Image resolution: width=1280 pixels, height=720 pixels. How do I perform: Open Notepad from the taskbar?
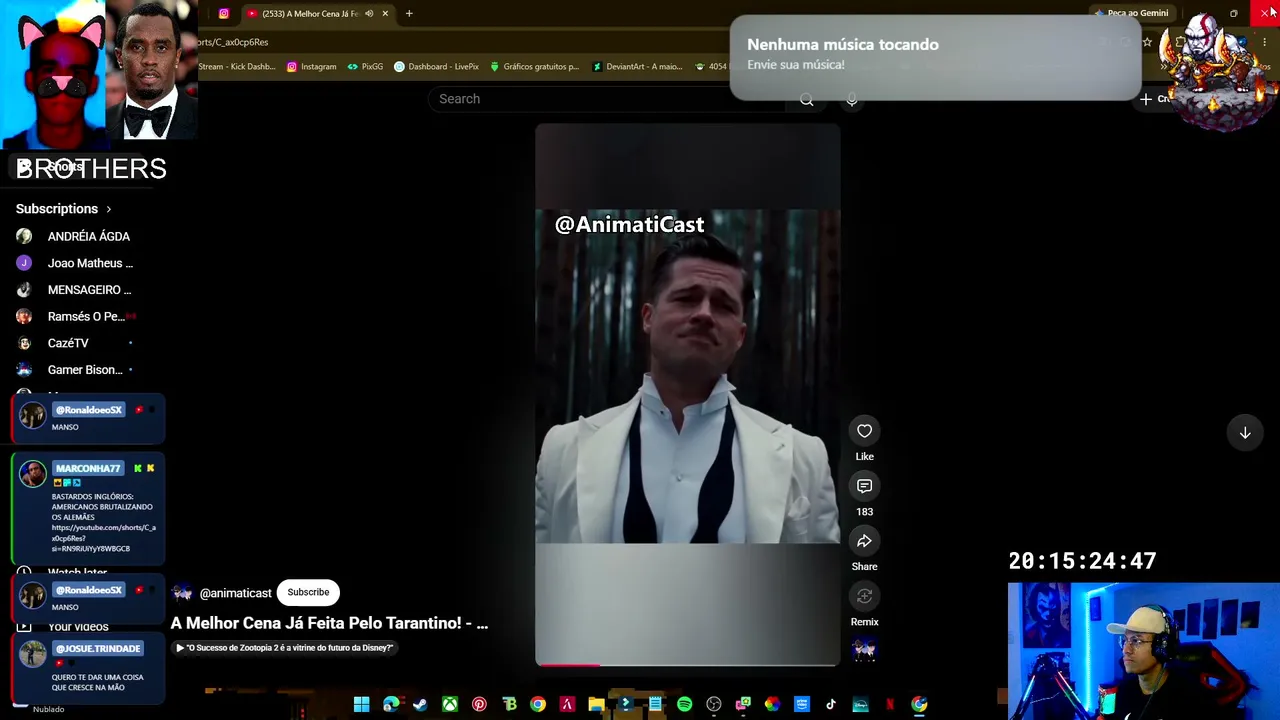655,705
